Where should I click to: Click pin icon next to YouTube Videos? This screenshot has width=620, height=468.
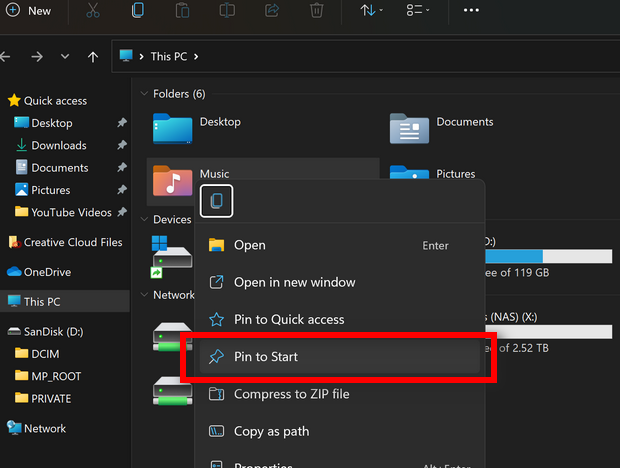pyautogui.click(x=122, y=212)
